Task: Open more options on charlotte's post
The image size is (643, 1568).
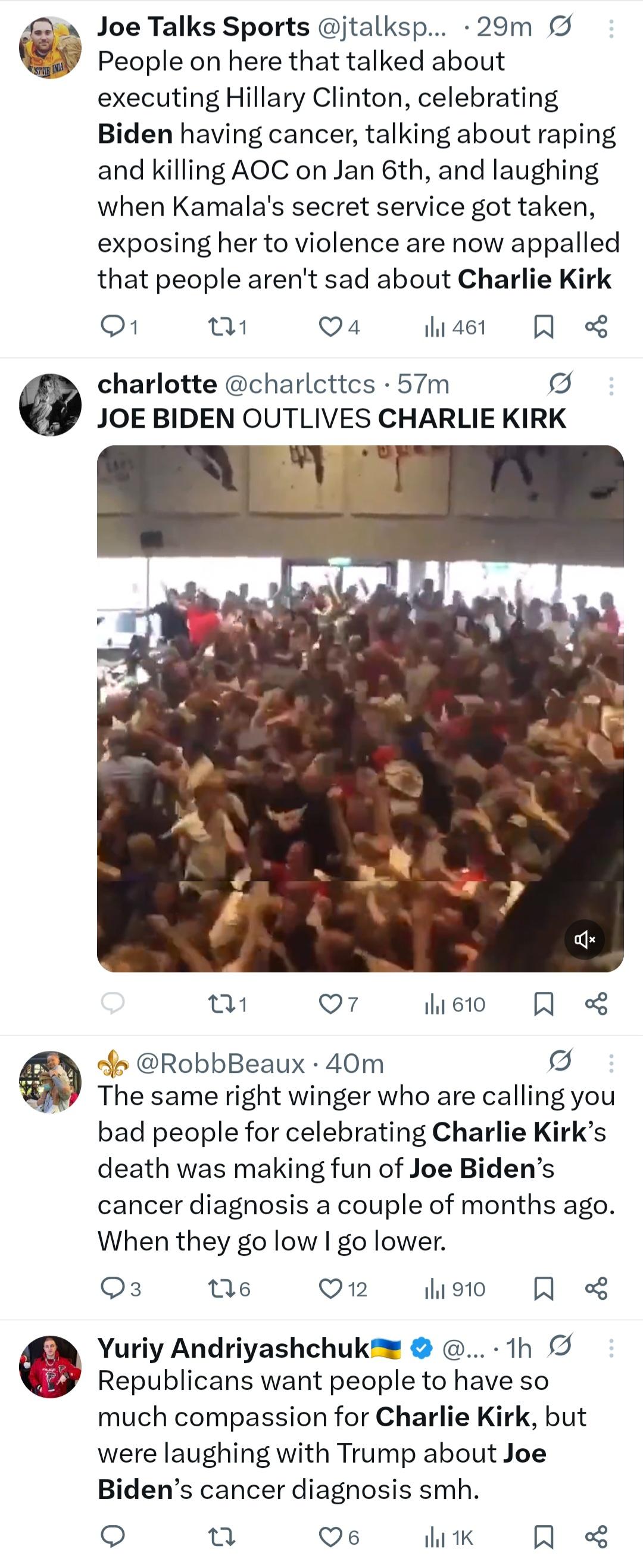Action: coord(611,385)
